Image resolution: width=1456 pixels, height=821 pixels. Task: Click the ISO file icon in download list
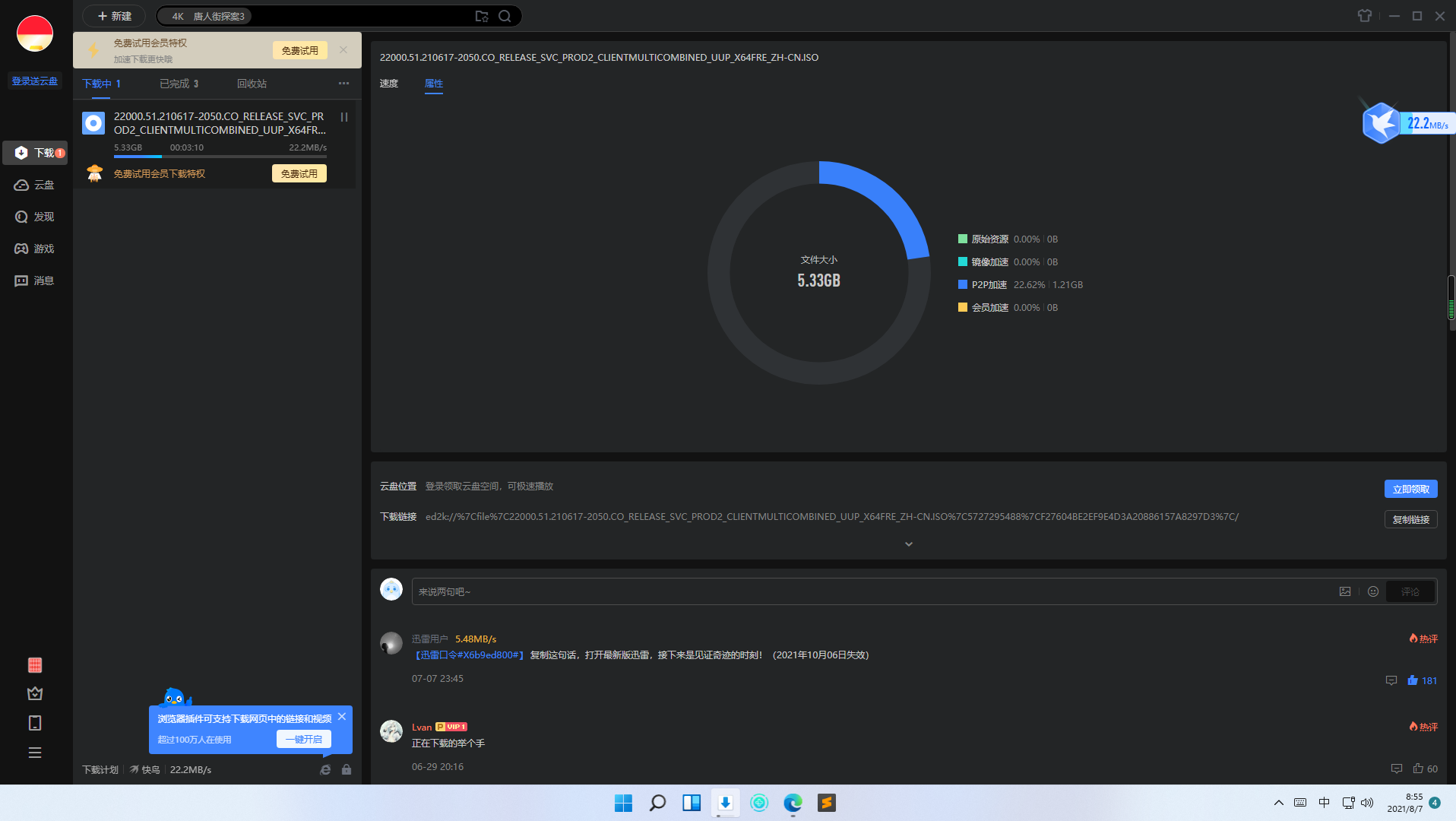[93, 123]
